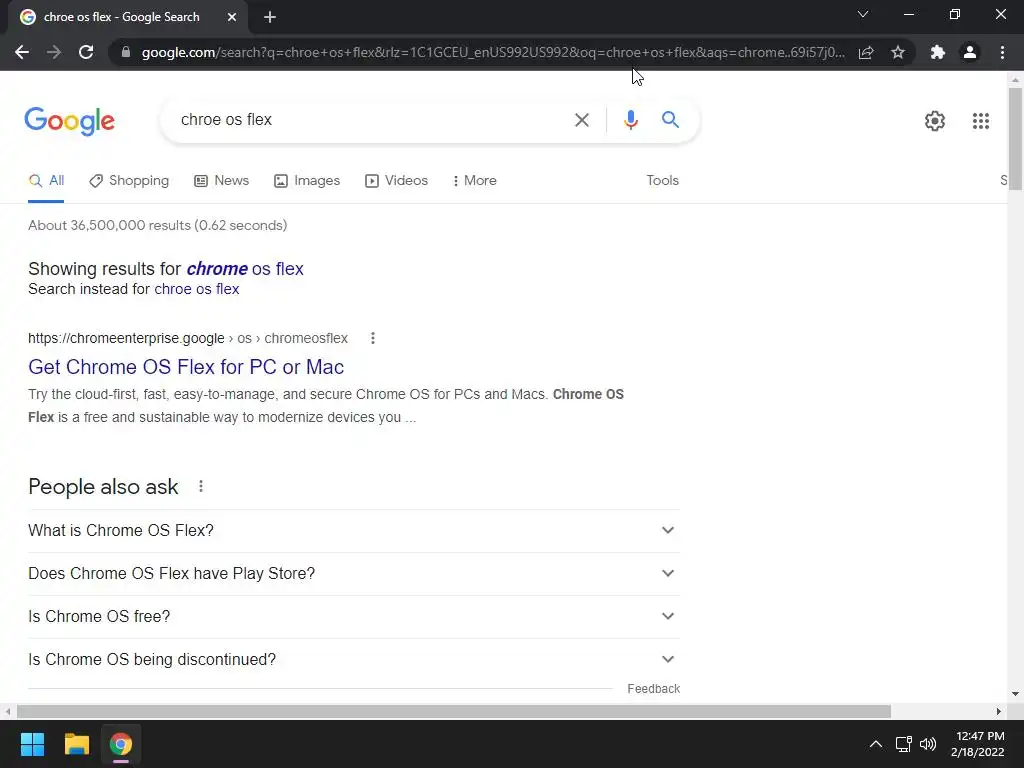Open File Explorer from the taskbar
Image resolution: width=1024 pixels, height=768 pixels.
76,744
